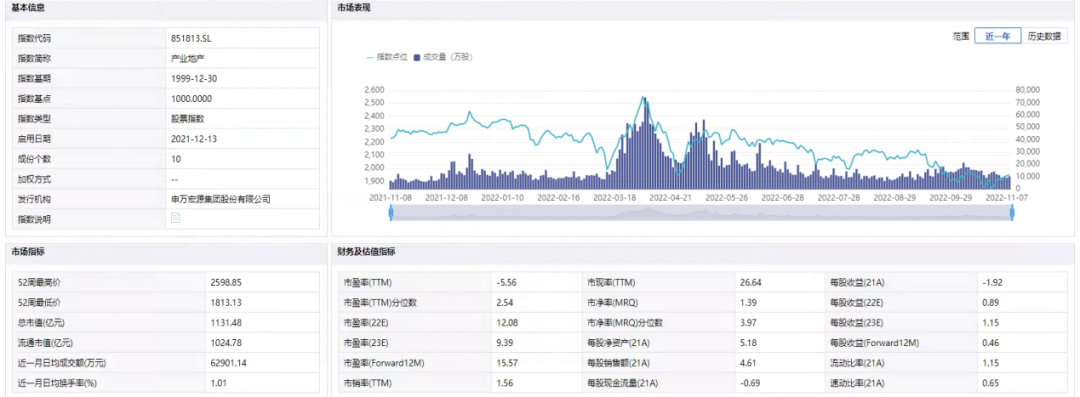The height and width of the screenshot is (397, 1080).
Task: Click the 股票指数 index type value
Action: click(187, 119)
